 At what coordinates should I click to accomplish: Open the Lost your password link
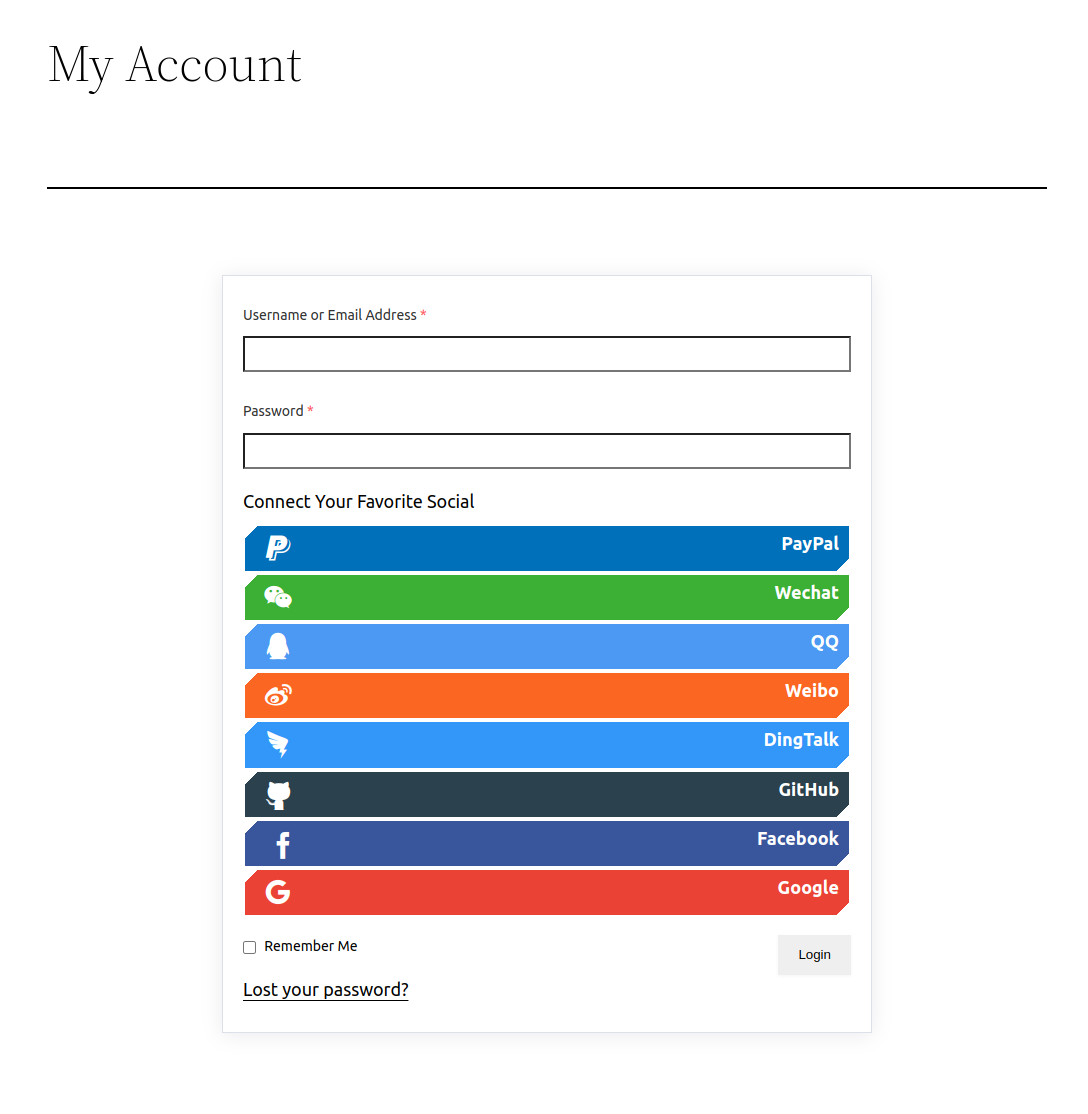[x=325, y=989]
